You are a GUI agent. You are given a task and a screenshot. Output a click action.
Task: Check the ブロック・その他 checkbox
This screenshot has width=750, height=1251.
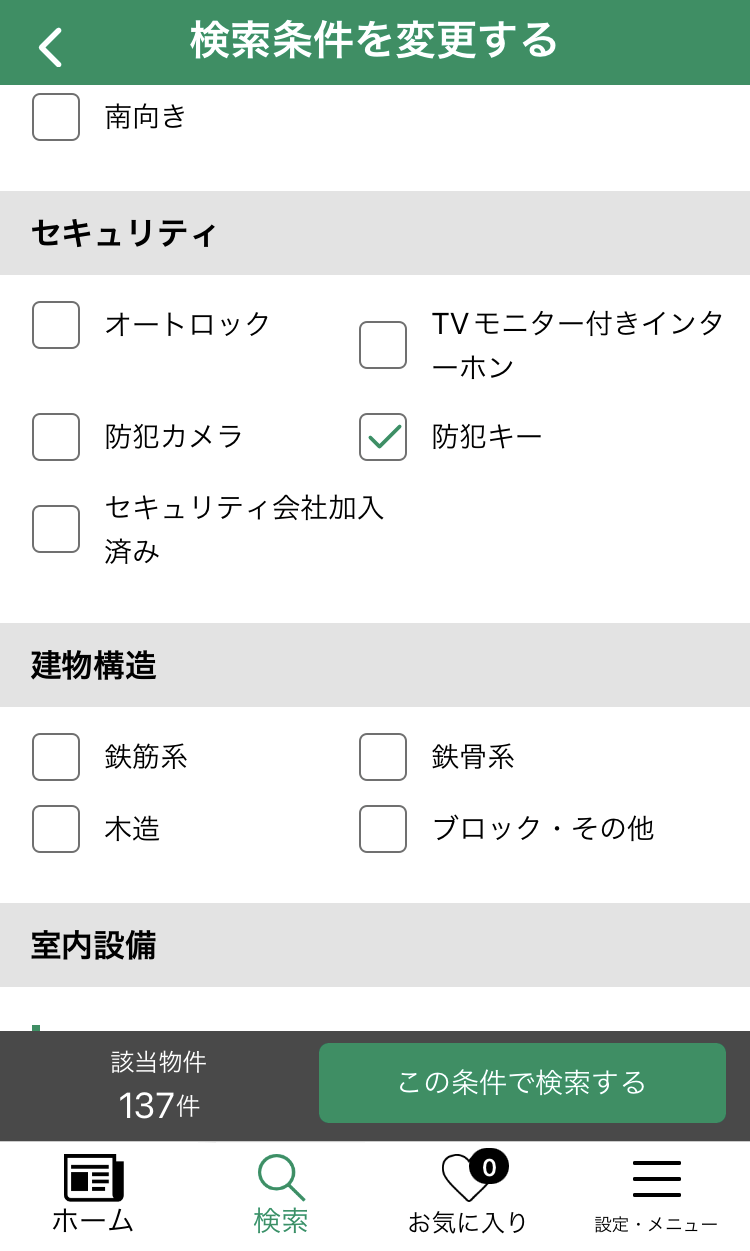383,829
